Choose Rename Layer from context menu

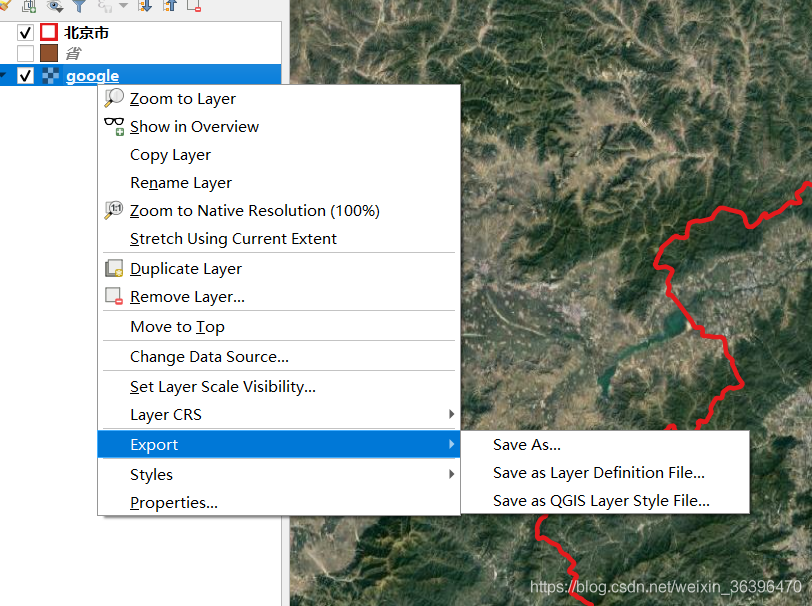click(181, 183)
